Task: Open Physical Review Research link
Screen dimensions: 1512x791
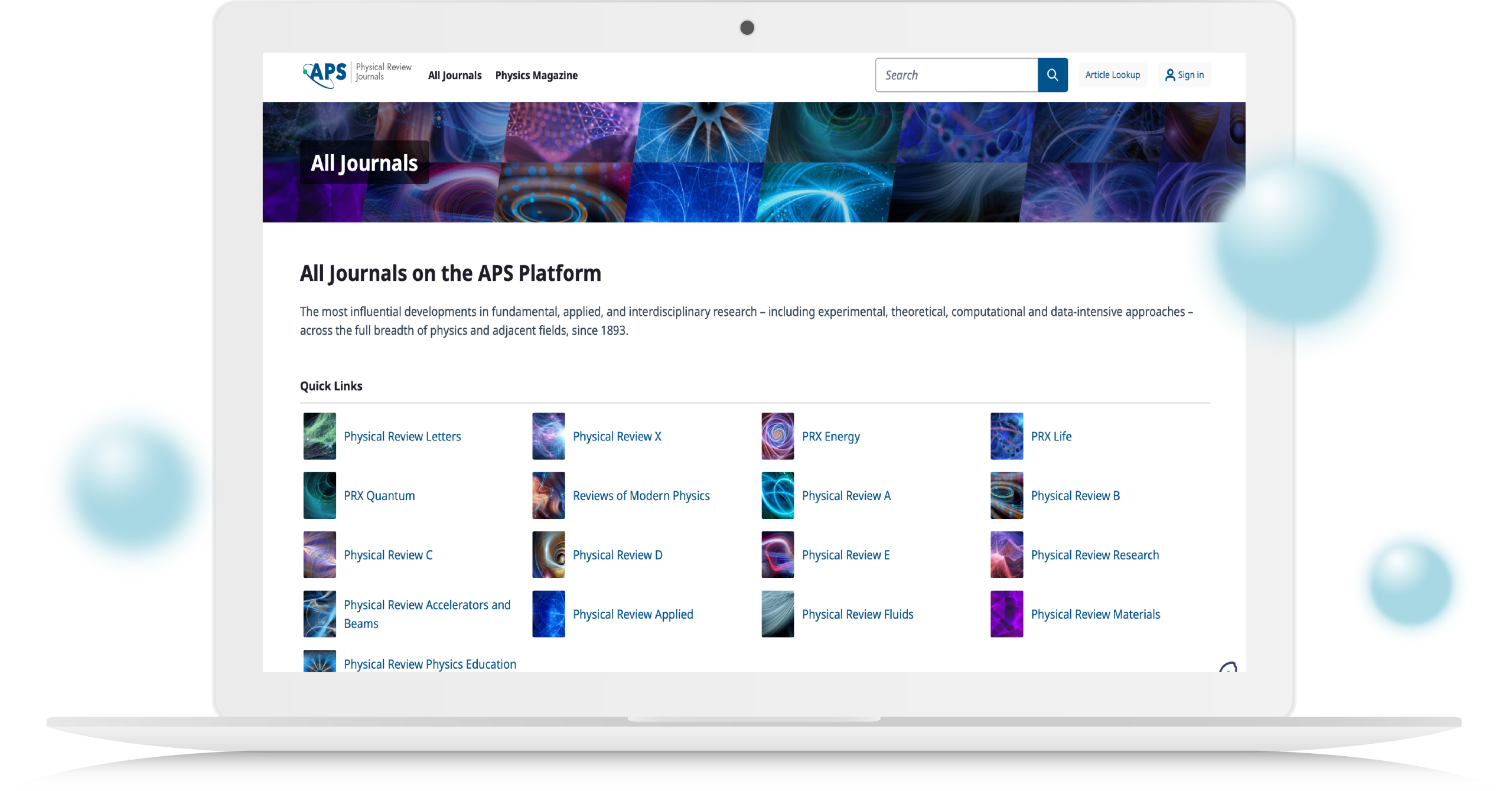Action: tap(1094, 555)
